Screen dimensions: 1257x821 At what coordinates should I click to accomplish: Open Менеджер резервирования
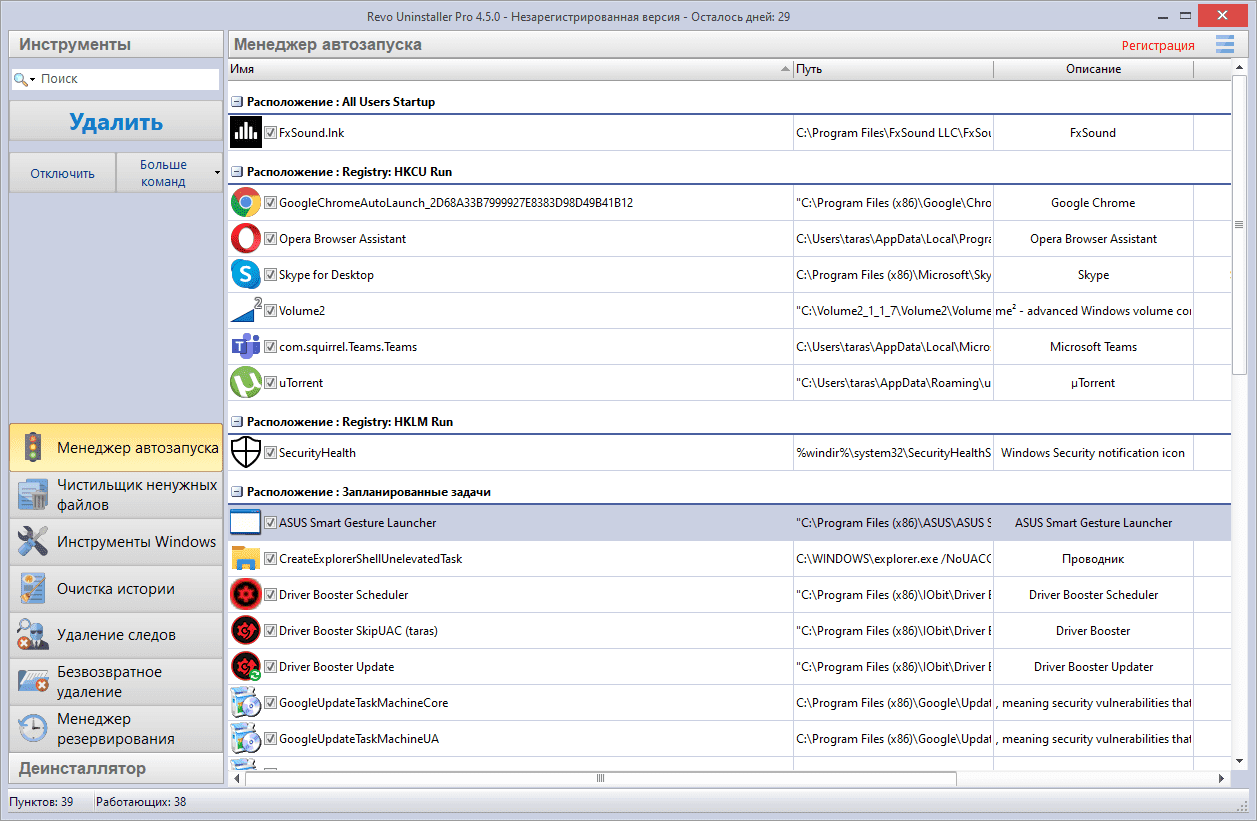116,729
